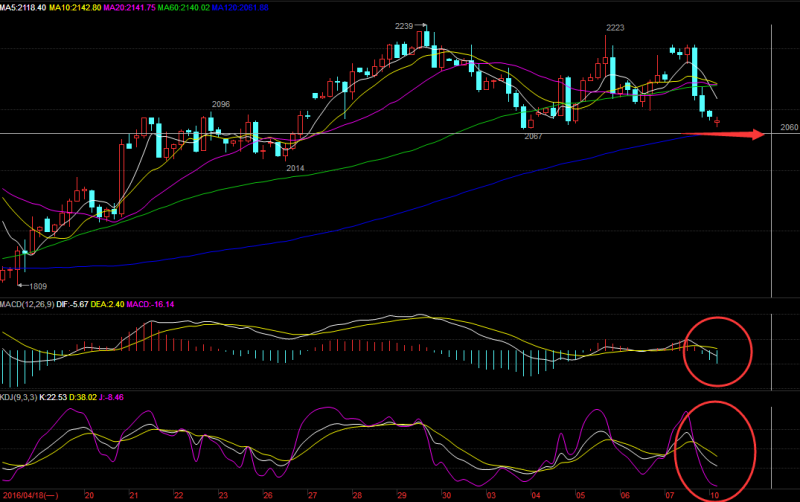This screenshot has height=502, width=800.
Task: Select the 2239 peak price marker
Action: point(405,26)
